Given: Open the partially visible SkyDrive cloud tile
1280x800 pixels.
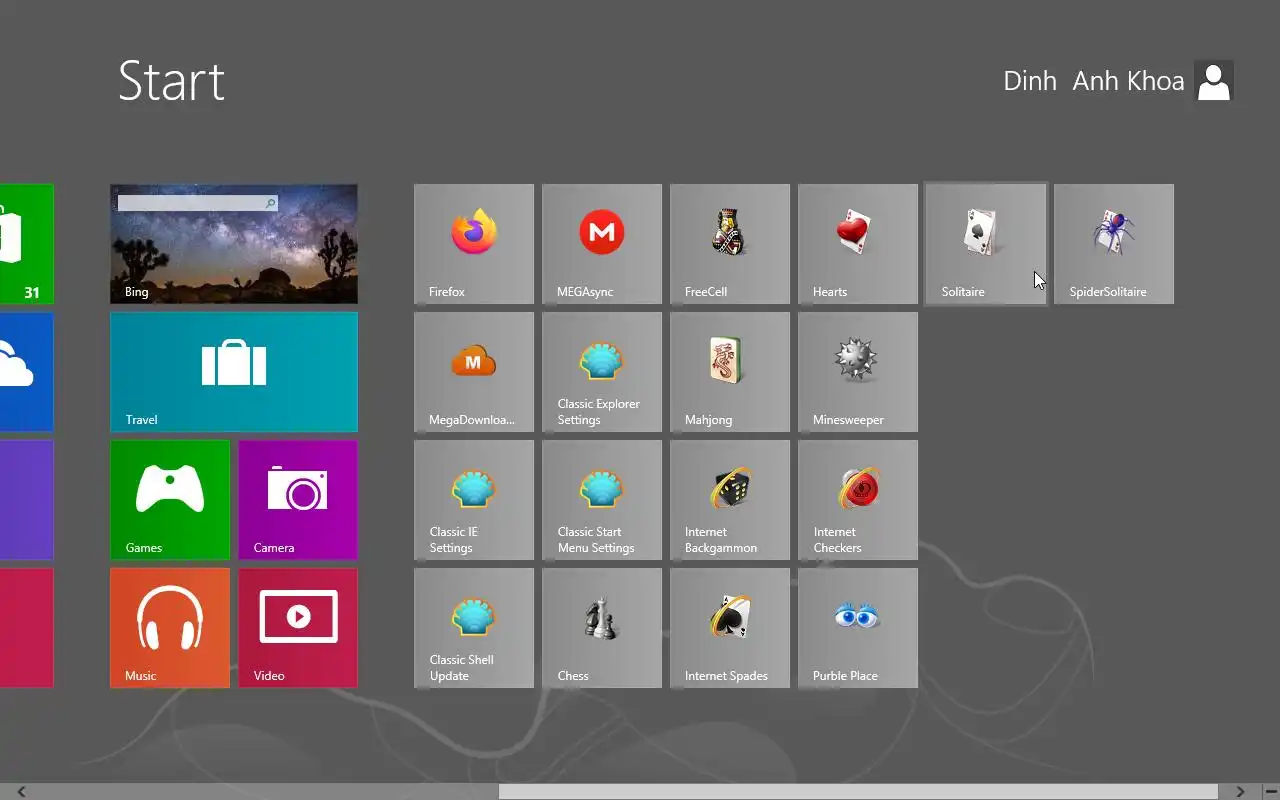Looking at the screenshot, I should coord(27,372).
